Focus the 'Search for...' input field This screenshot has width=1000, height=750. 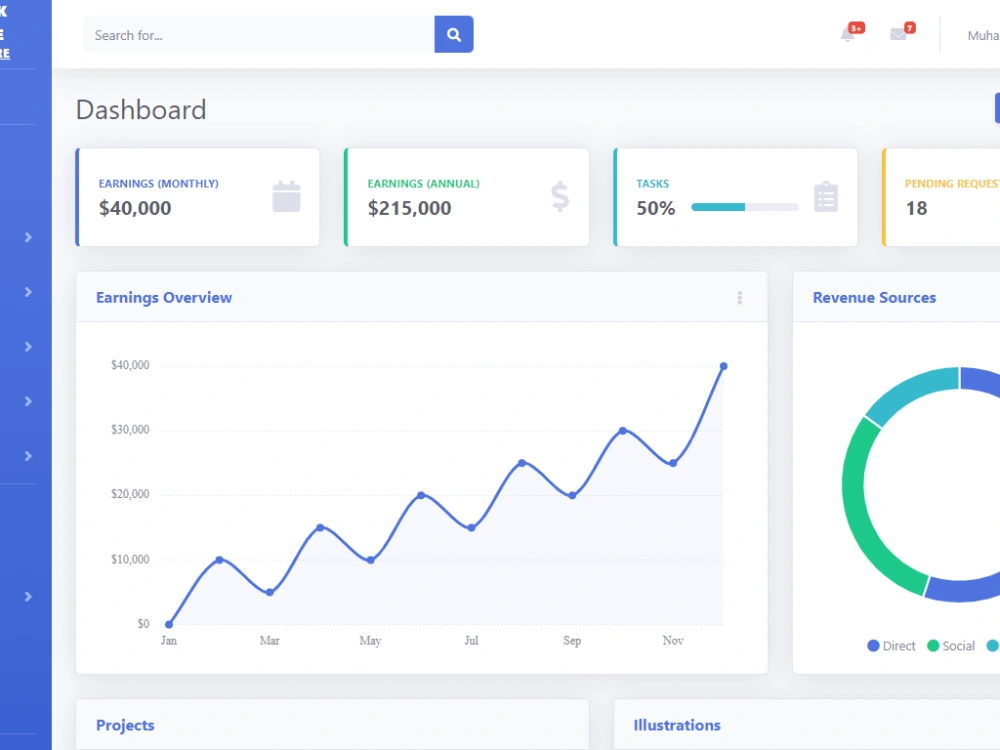coord(259,34)
